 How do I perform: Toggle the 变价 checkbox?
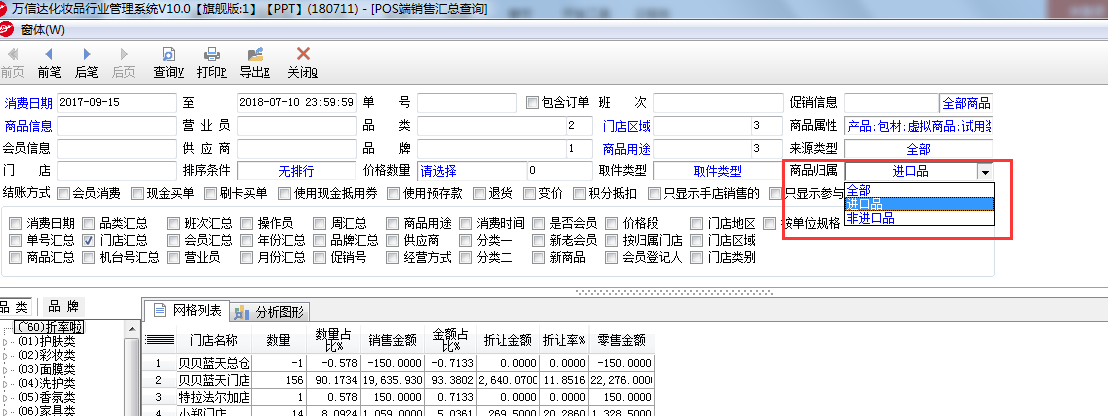529,194
